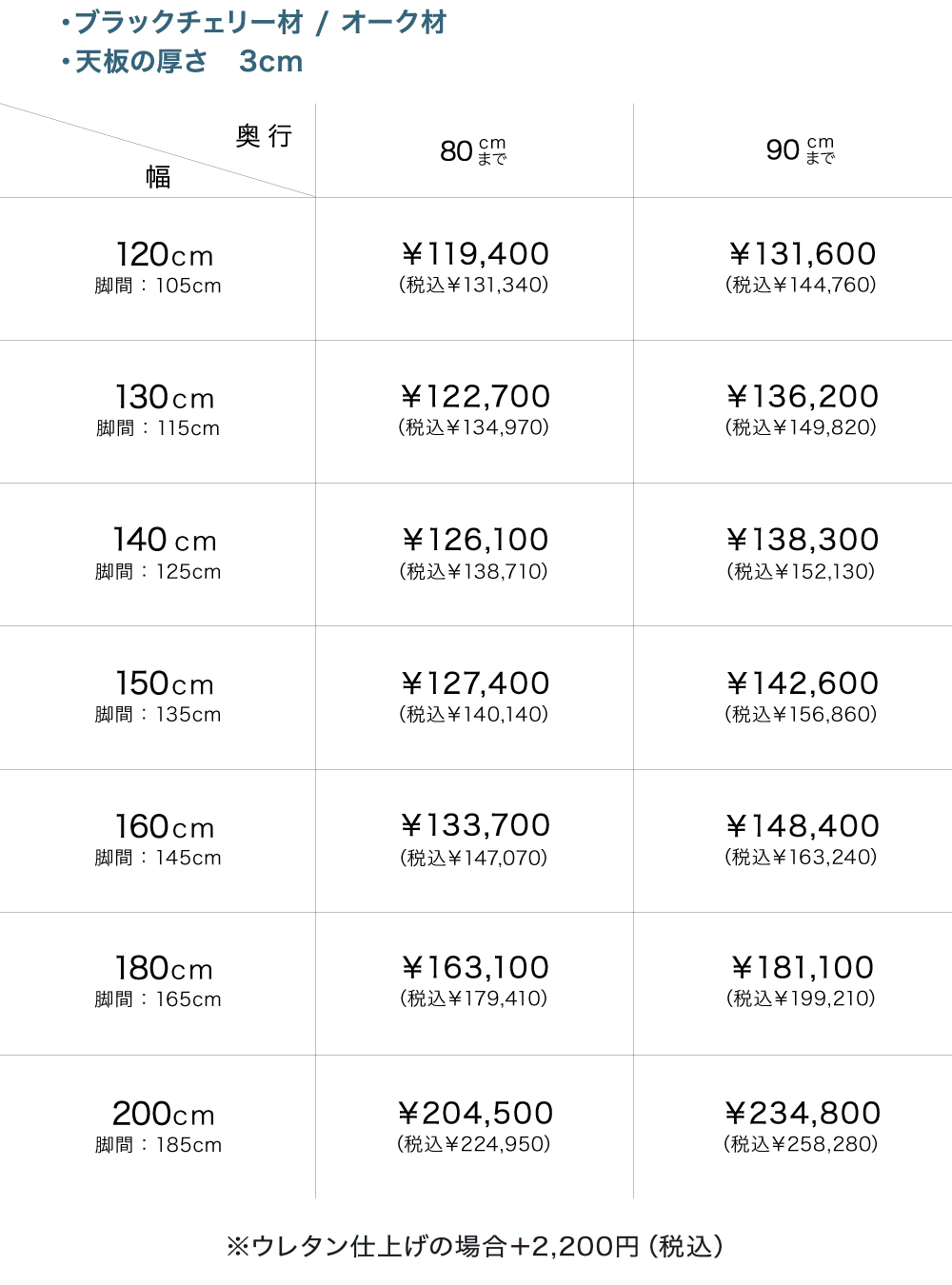Select the ¥136,200 price cell

click(x=802, y=398)
